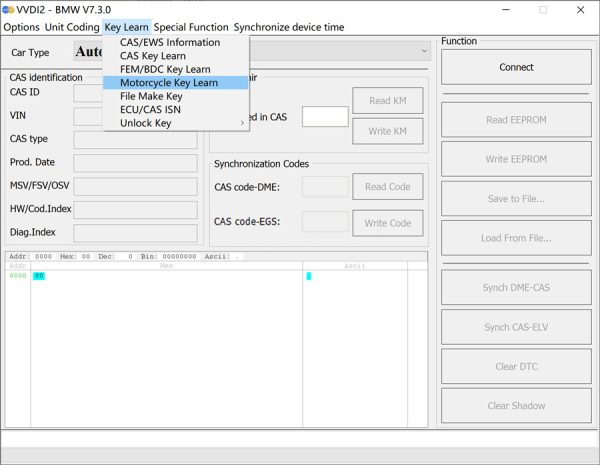600x465 pixels.
Task: Click File Make Key menu item
Action: [x=151, y=96]
